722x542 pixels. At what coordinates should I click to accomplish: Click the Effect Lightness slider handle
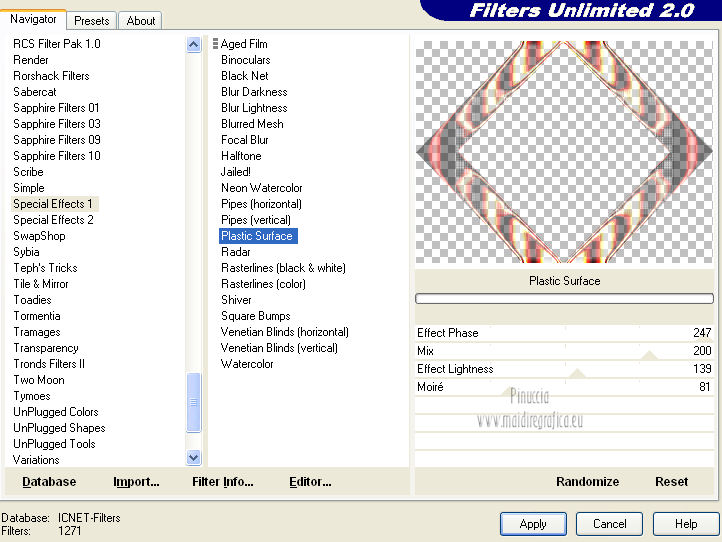pos(577,373)
